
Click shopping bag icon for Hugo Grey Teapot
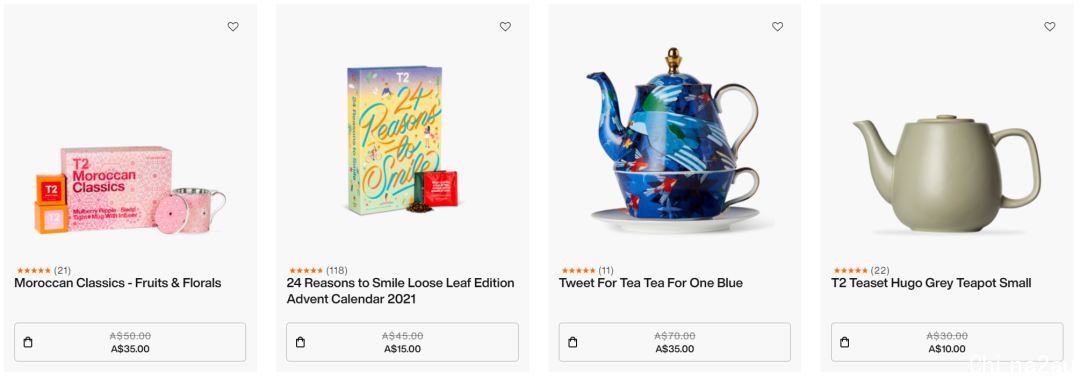844,342
